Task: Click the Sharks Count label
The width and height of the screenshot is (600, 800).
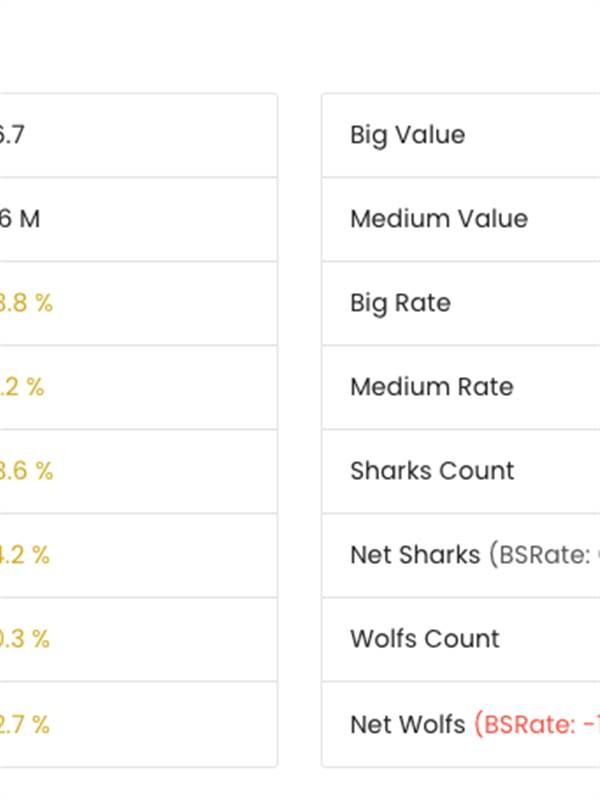Action: (432, 470)
